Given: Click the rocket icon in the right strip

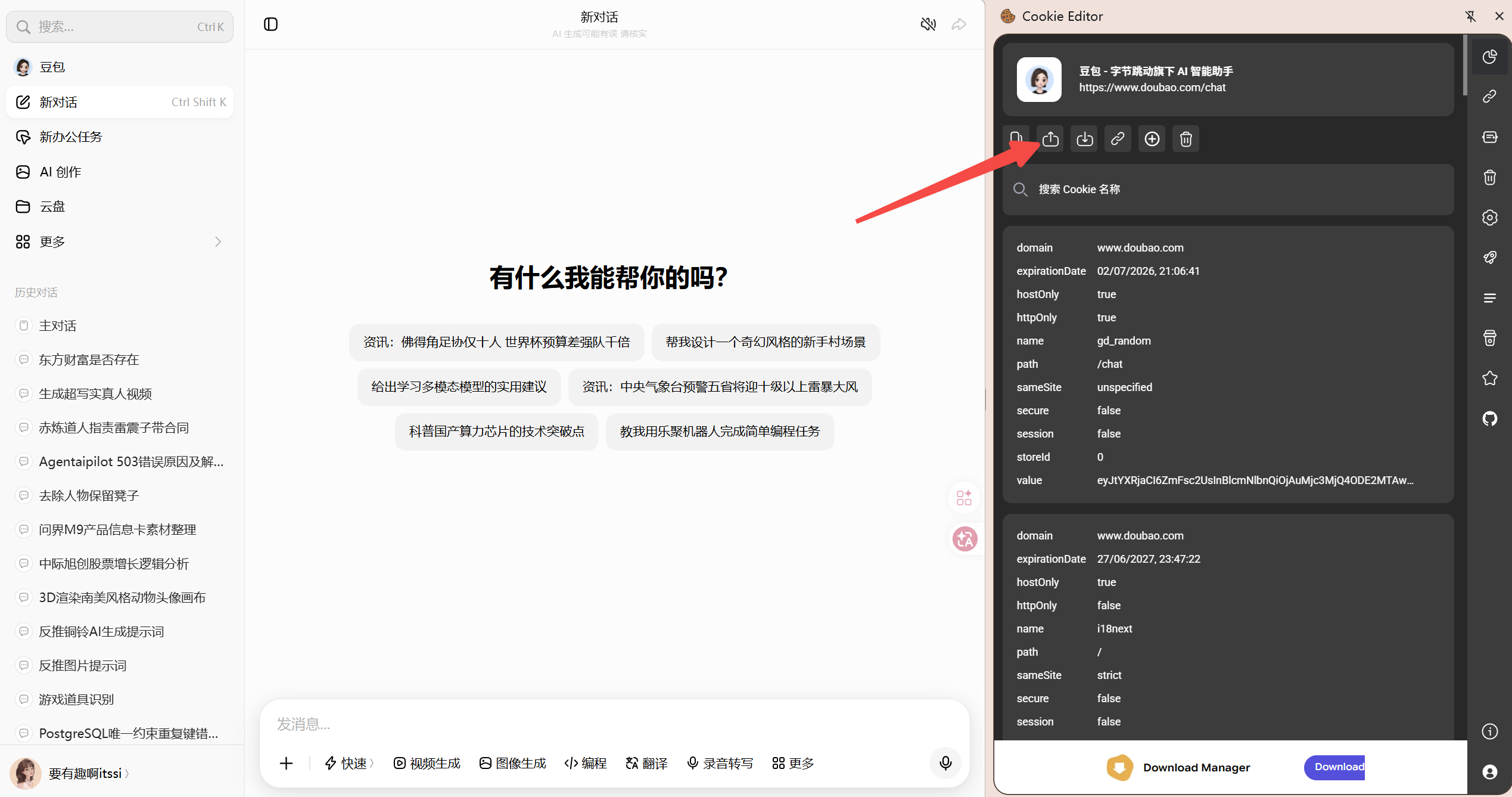Looking at the screenshot, I should (x=1490, y=258).
